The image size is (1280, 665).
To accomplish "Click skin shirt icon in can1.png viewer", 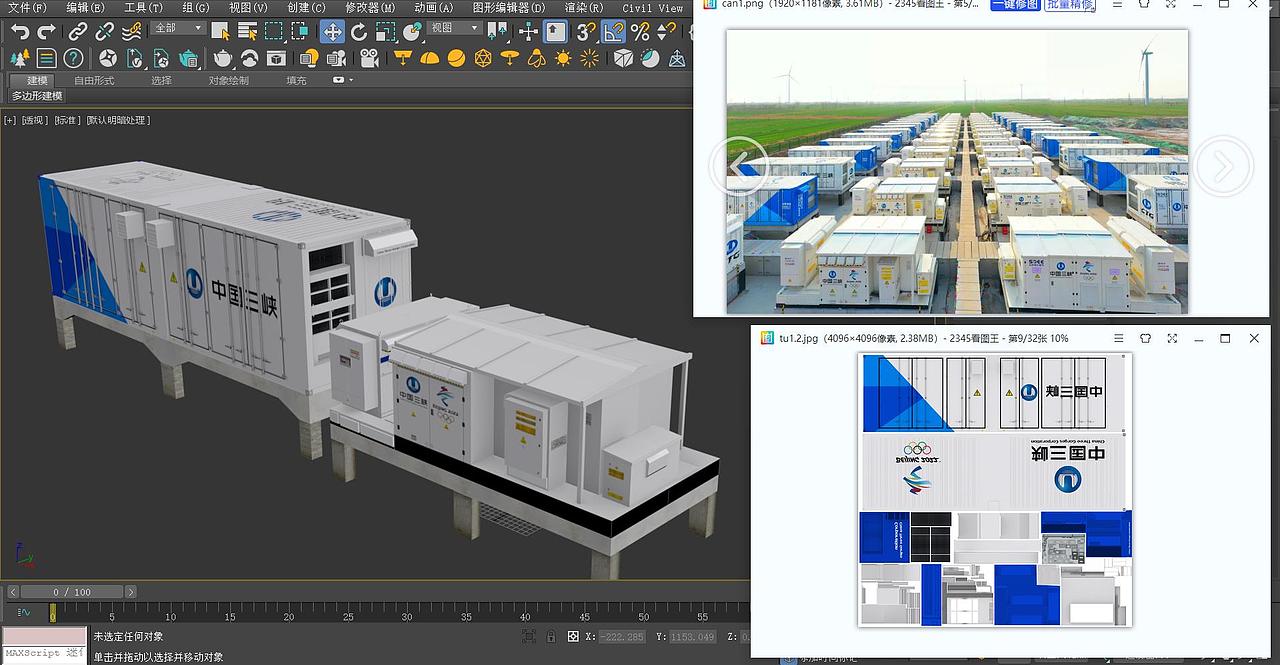I will tap(1145, 4).
